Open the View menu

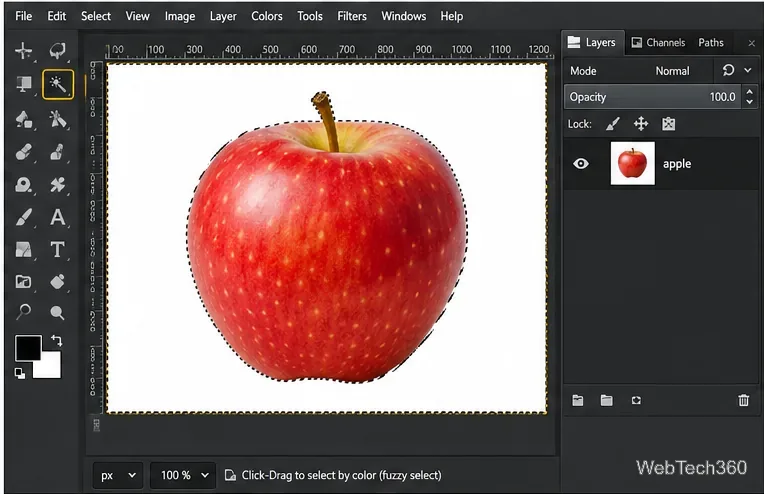(137, 16)
